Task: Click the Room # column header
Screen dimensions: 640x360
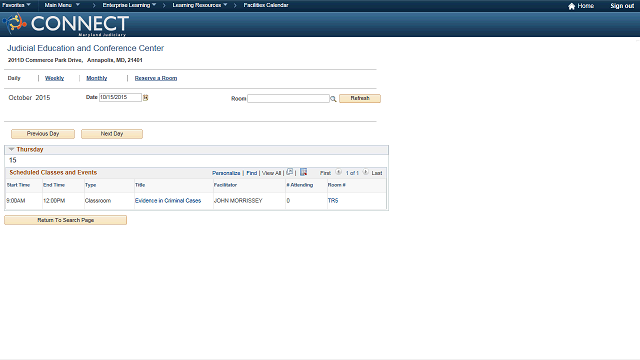Action: pos(336,185)
